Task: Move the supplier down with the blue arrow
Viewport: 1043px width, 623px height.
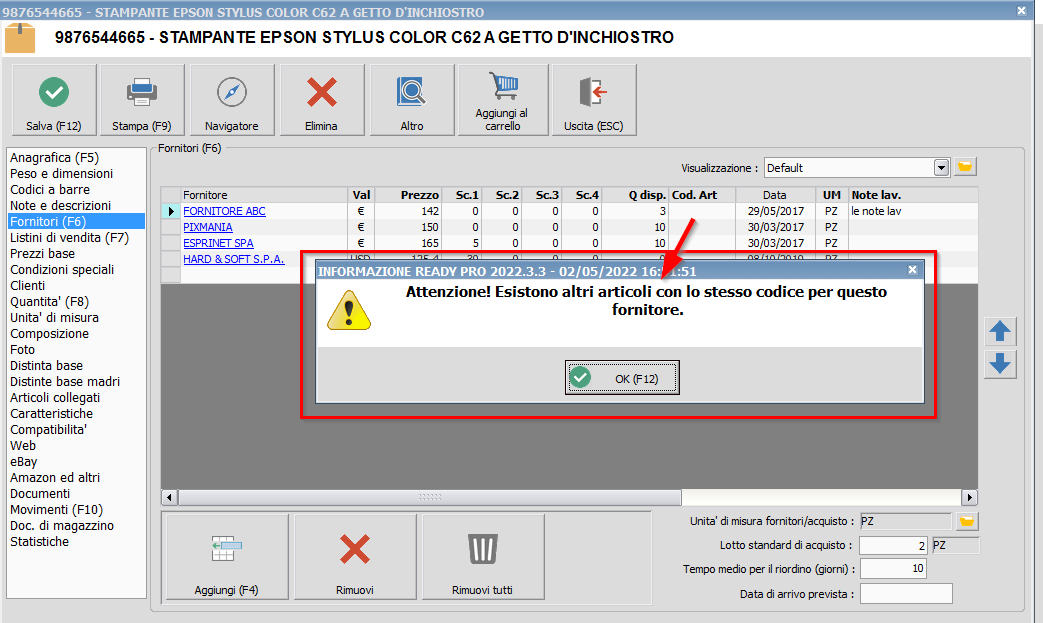Action: 1000,364
